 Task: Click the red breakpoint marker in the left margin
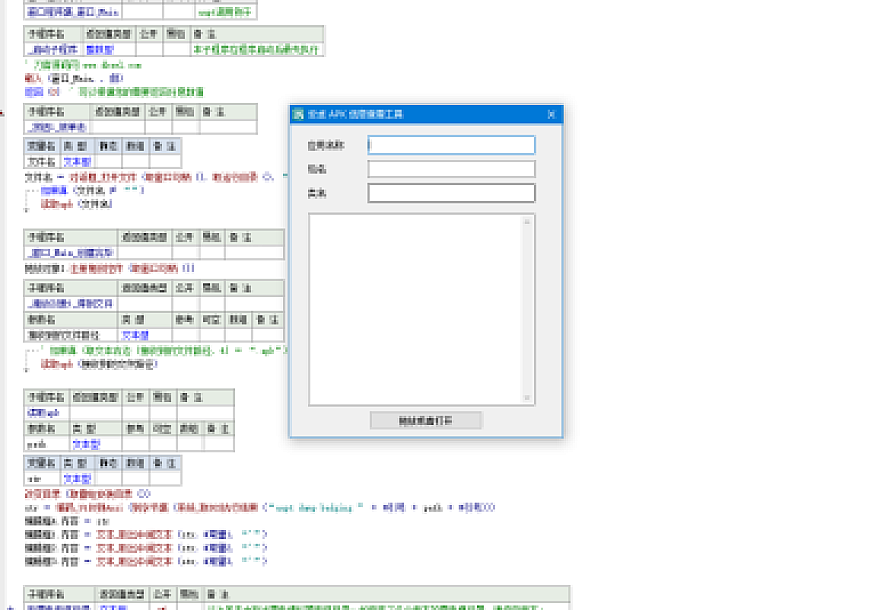pos(3,113)
